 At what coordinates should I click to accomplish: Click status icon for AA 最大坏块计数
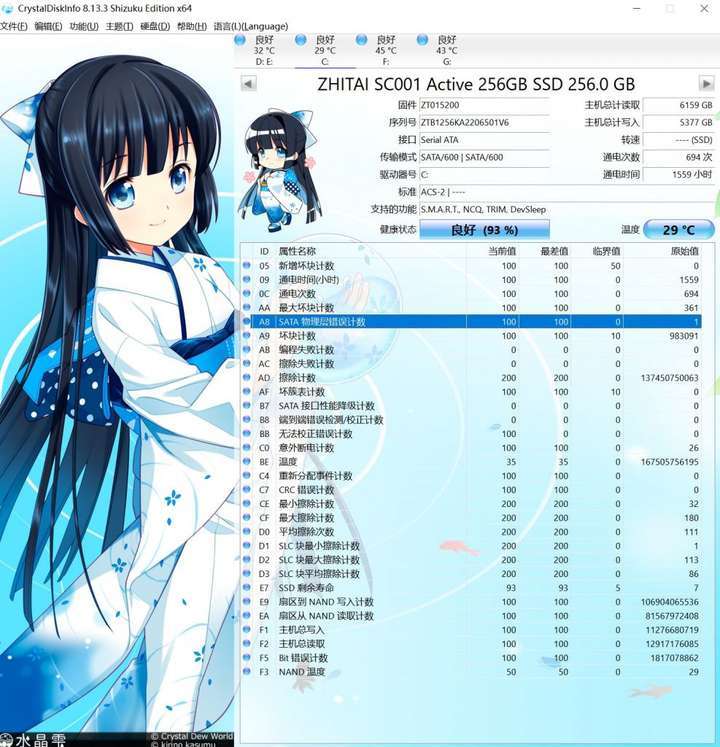click(247, 307)
